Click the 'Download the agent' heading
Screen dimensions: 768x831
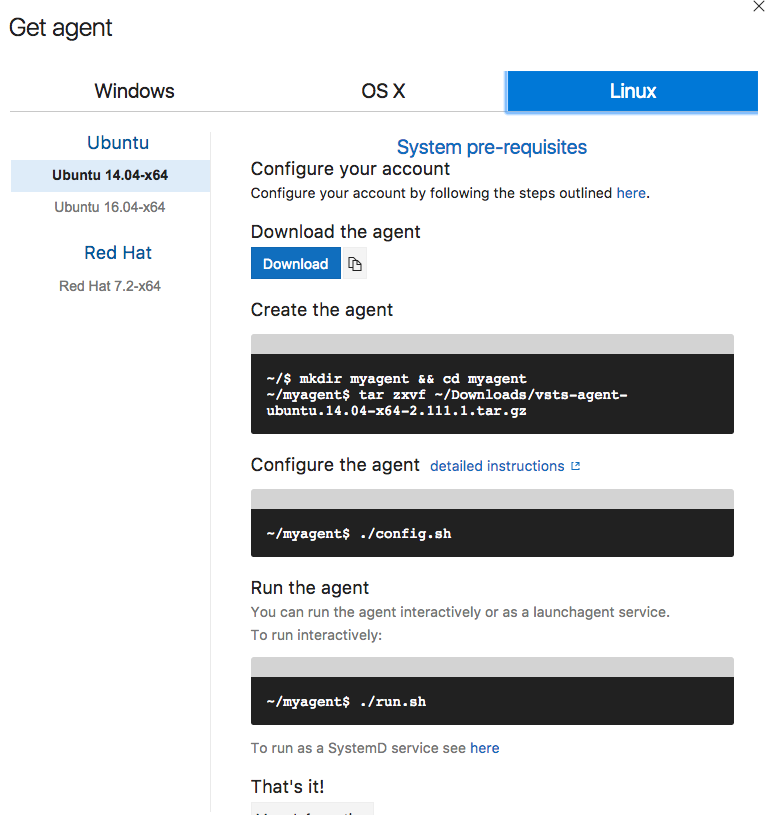pos(336,232)
